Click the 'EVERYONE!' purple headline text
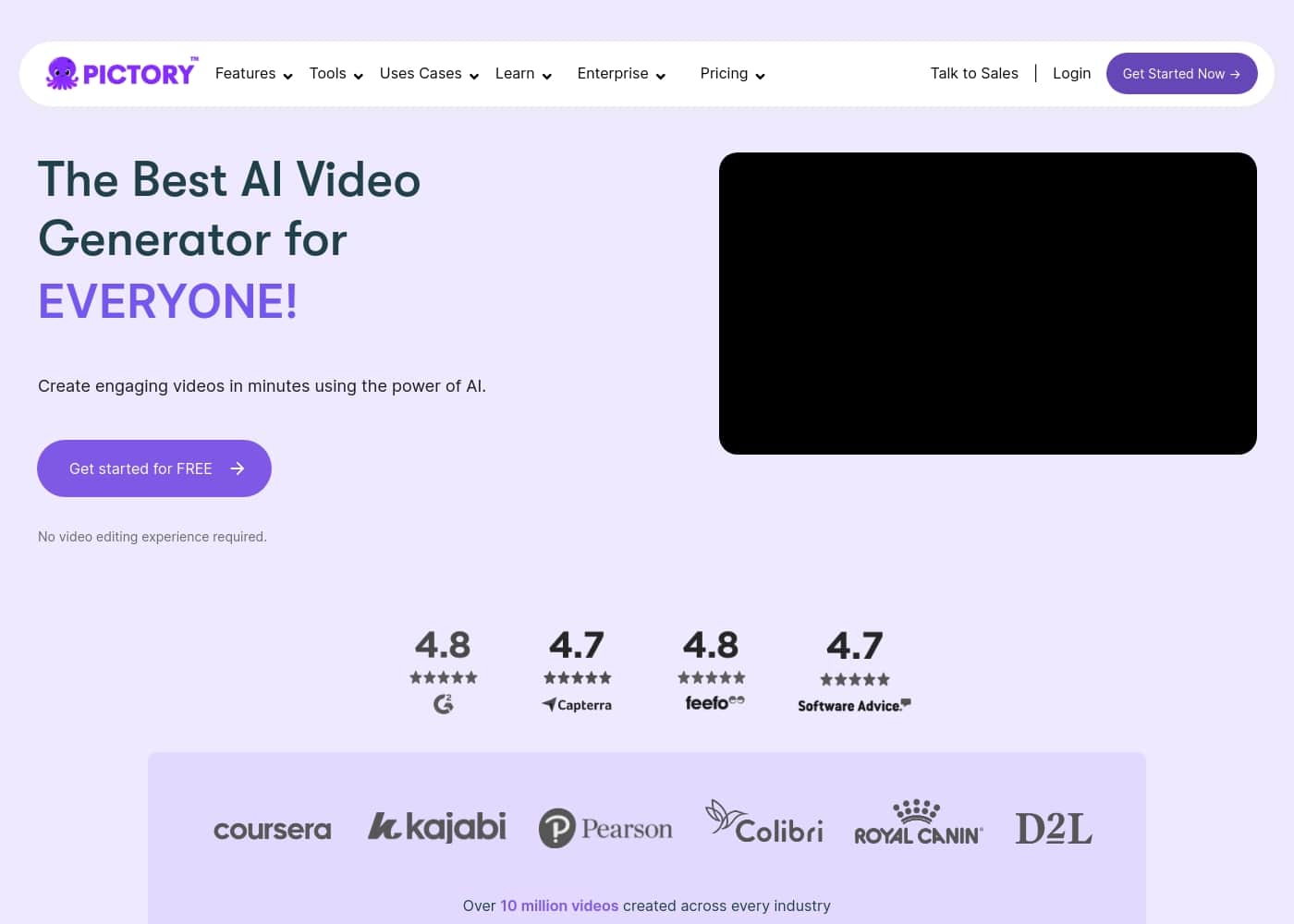This screenshot has width=1294, height=924. 167,301
